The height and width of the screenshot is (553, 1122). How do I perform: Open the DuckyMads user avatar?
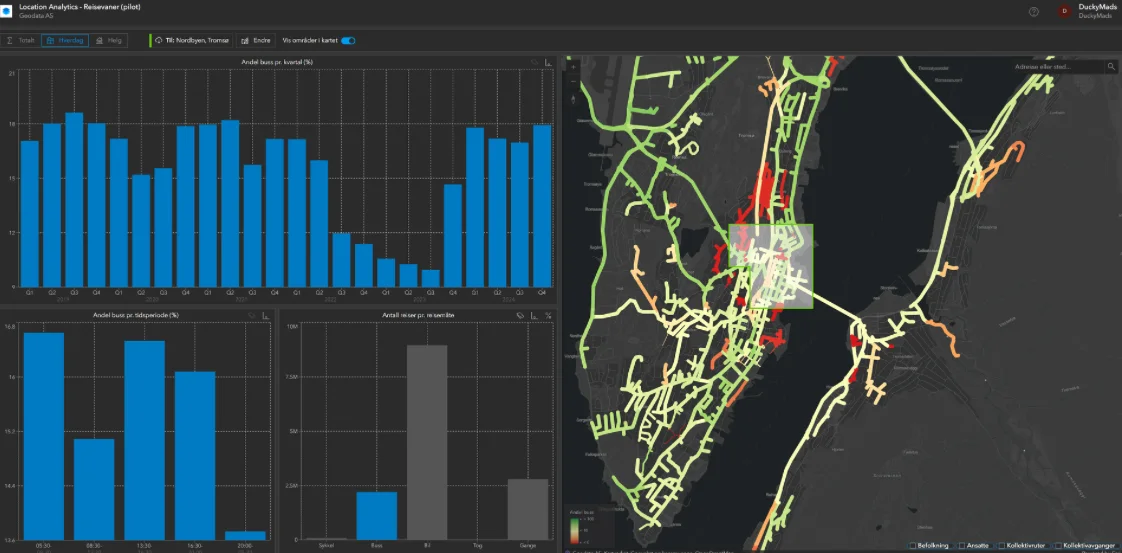coord(1064,11)
